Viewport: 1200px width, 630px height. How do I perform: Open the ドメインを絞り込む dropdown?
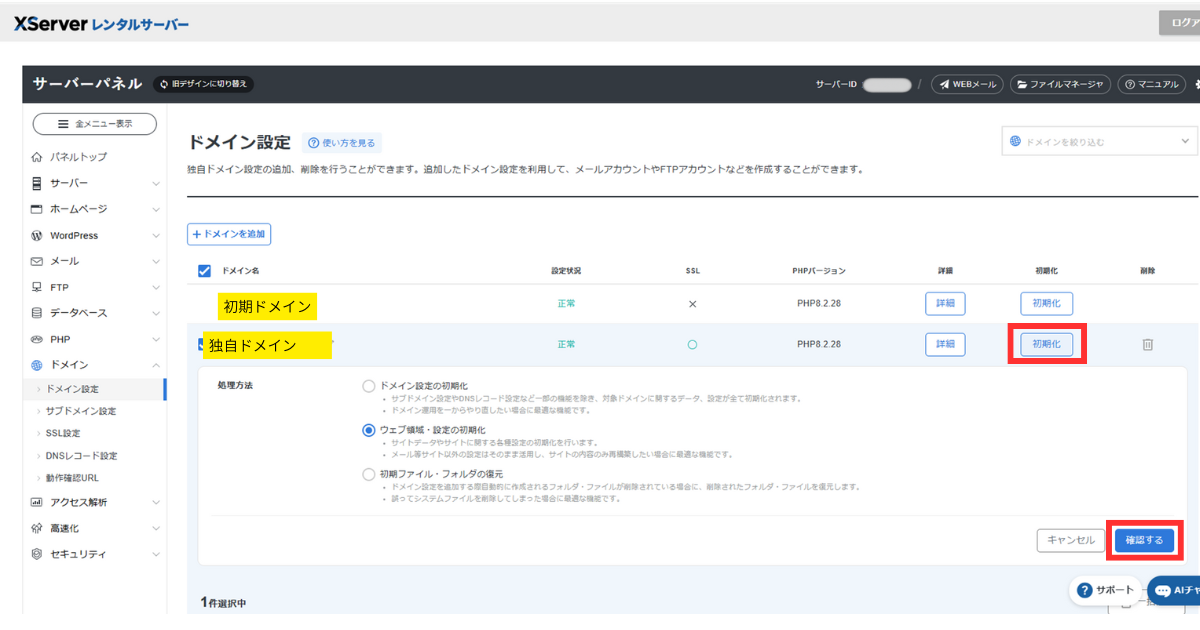1098,142
